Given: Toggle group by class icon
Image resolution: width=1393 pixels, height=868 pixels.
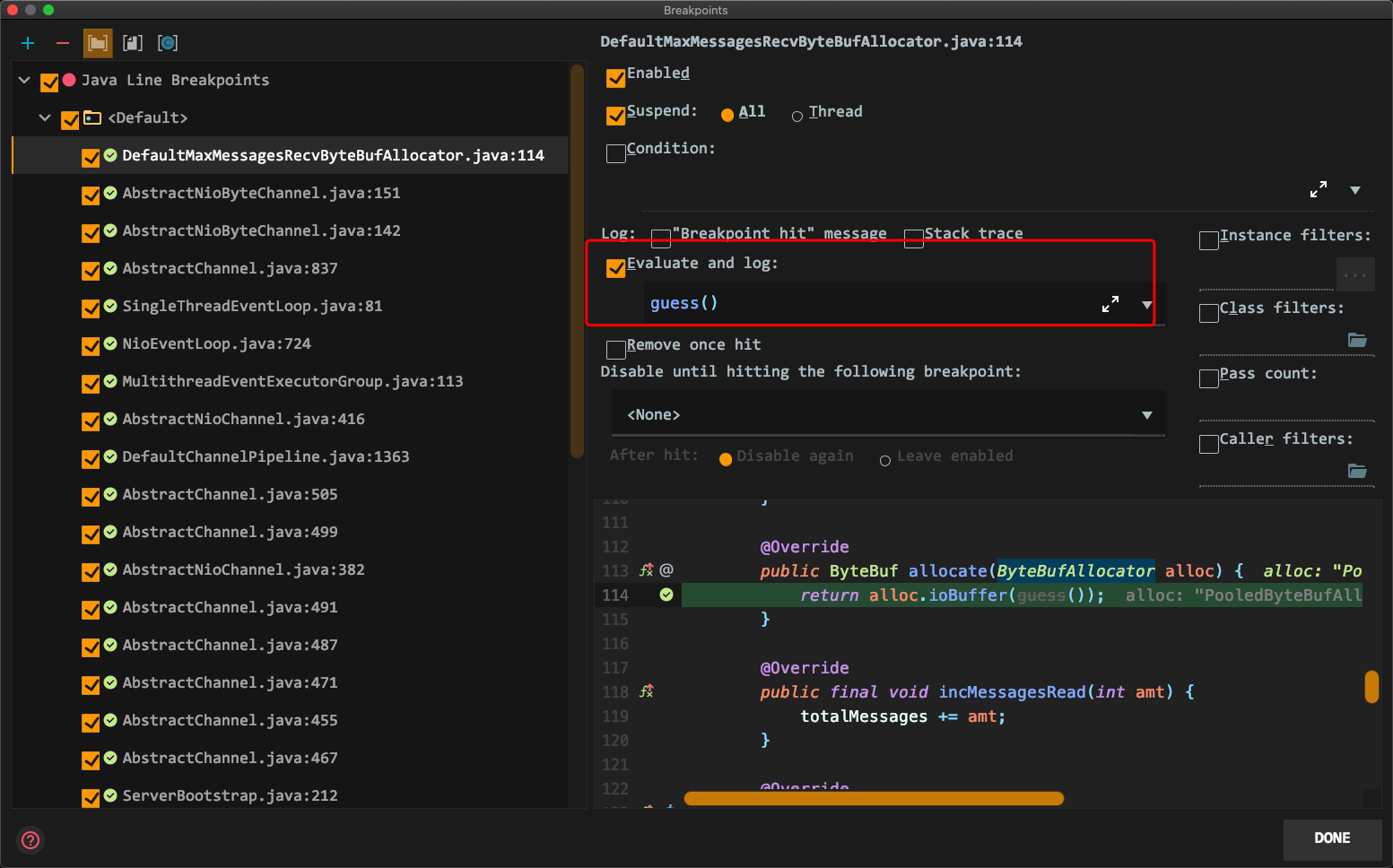Looking at the screenshot, I should click(x=168, y=43).
